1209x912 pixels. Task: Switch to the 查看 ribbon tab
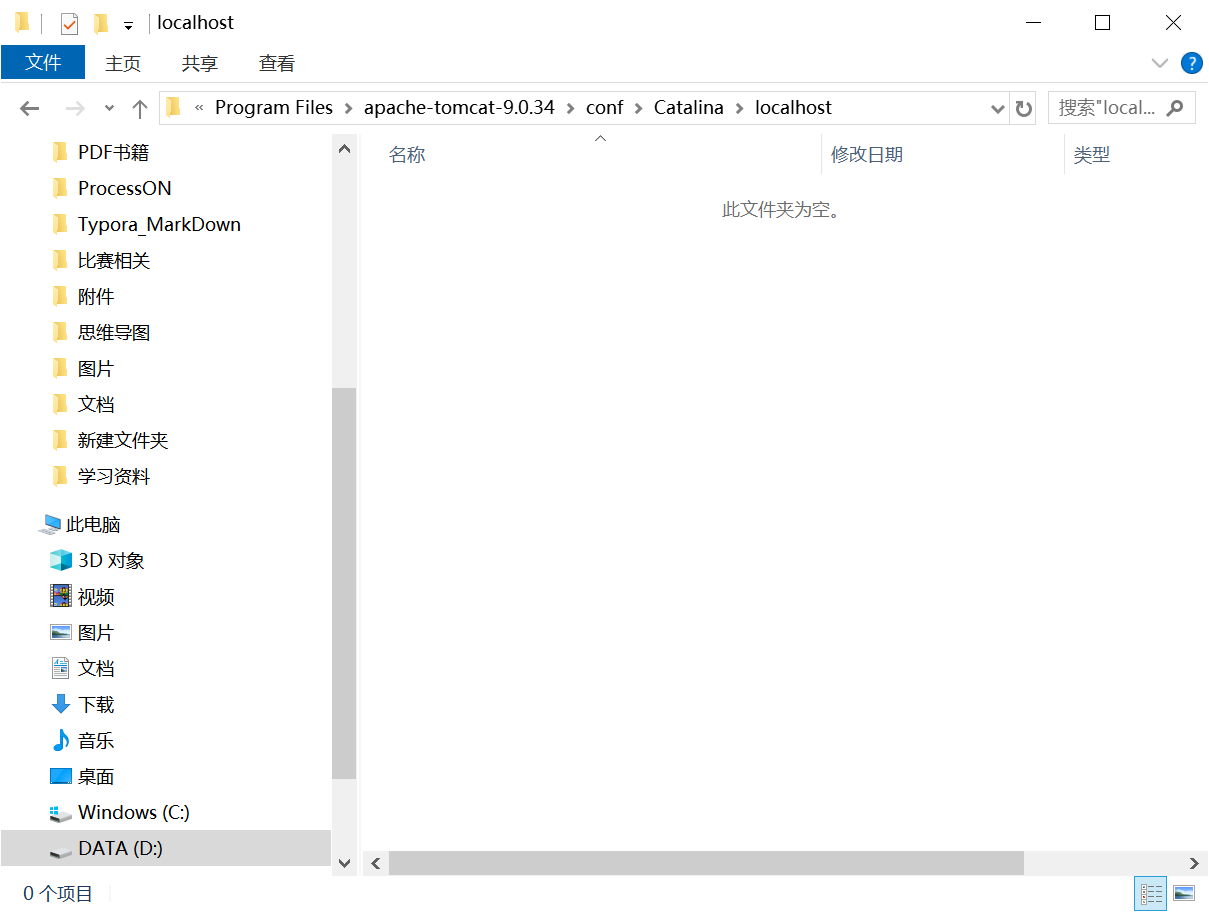[x=277, y=63]
